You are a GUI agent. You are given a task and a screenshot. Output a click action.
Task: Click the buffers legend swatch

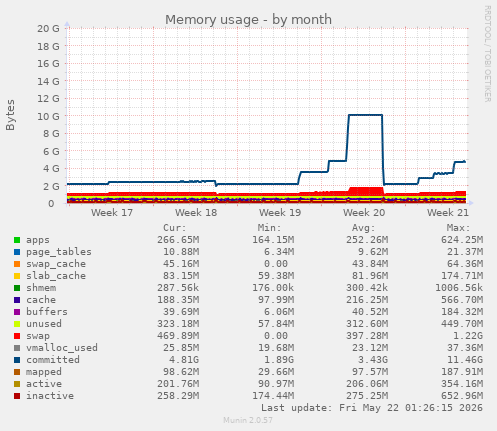coord(17,312)
